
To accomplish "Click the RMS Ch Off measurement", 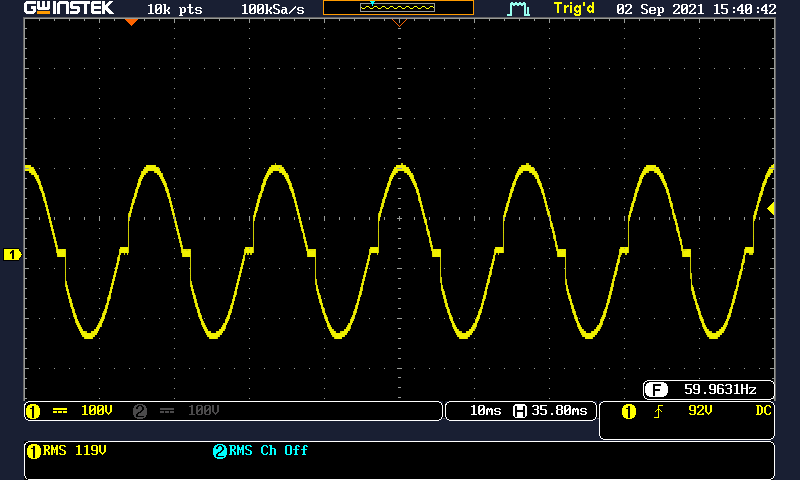I will (x=268, y=450).
